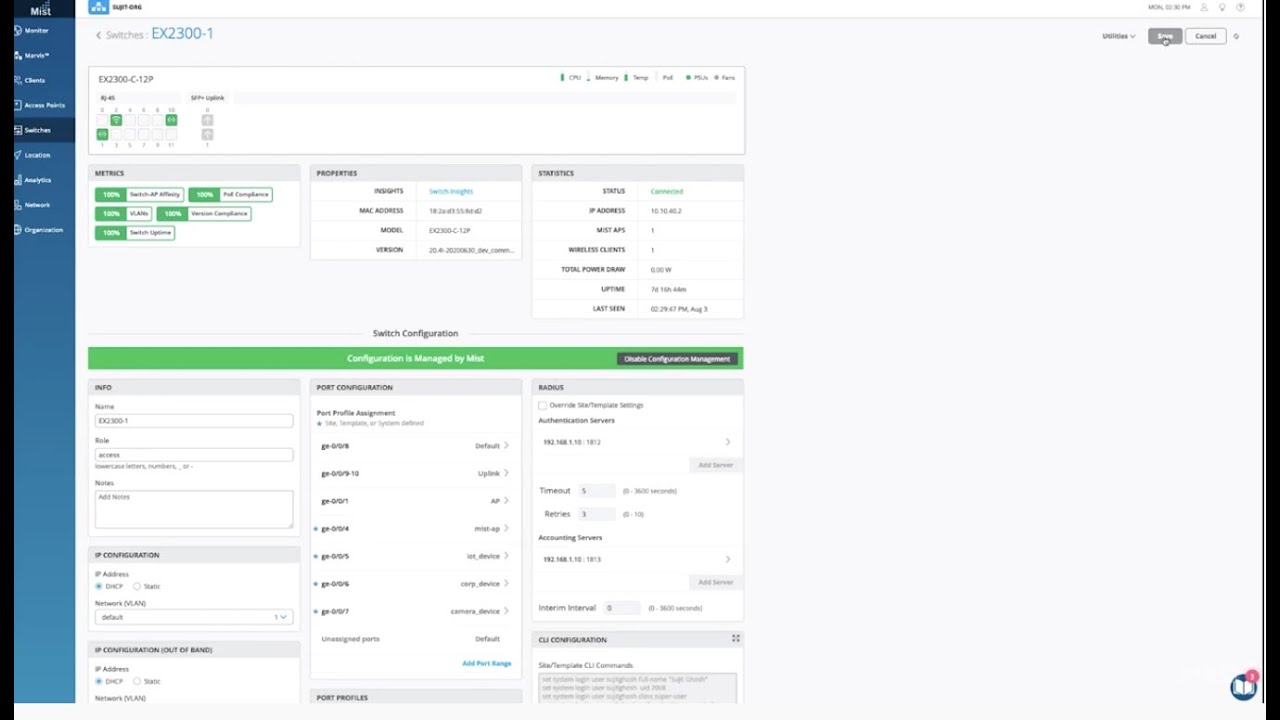The width and height of the screenshot is (1280, 720).
Task: Click Disable Configuration Management button
Action: point(678,359)
